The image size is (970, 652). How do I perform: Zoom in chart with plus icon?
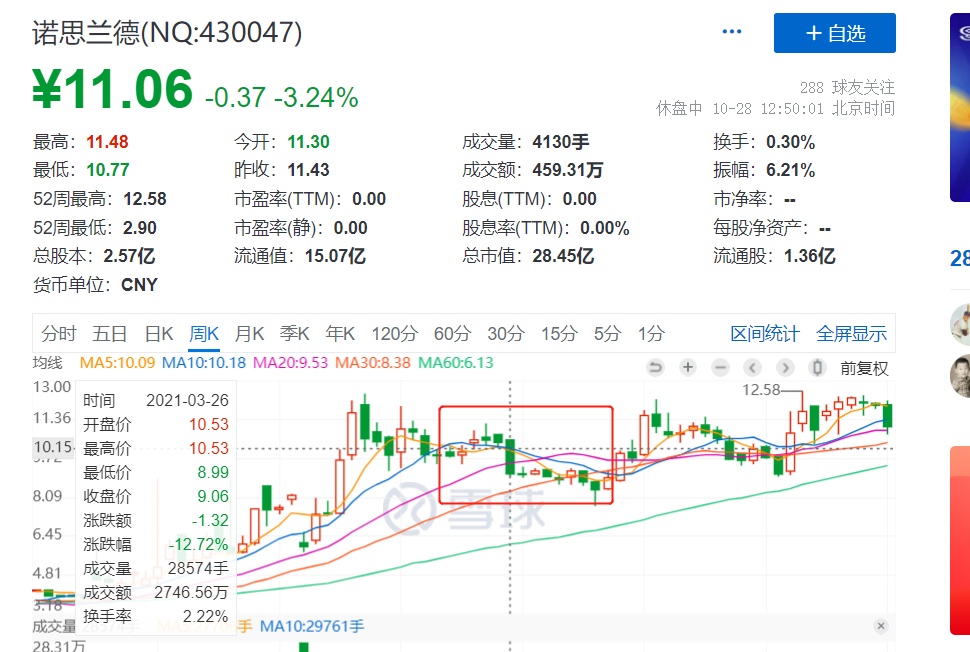pyautogui.click(x=688, y=368)
